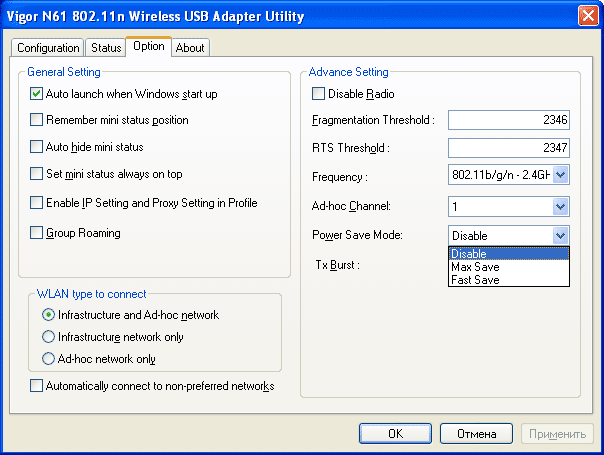Image resolution: width=604 pixels, height=455 pixels.
Task: Enable automatically connect to non-preferred networks
Action: [x=36, y=386]
